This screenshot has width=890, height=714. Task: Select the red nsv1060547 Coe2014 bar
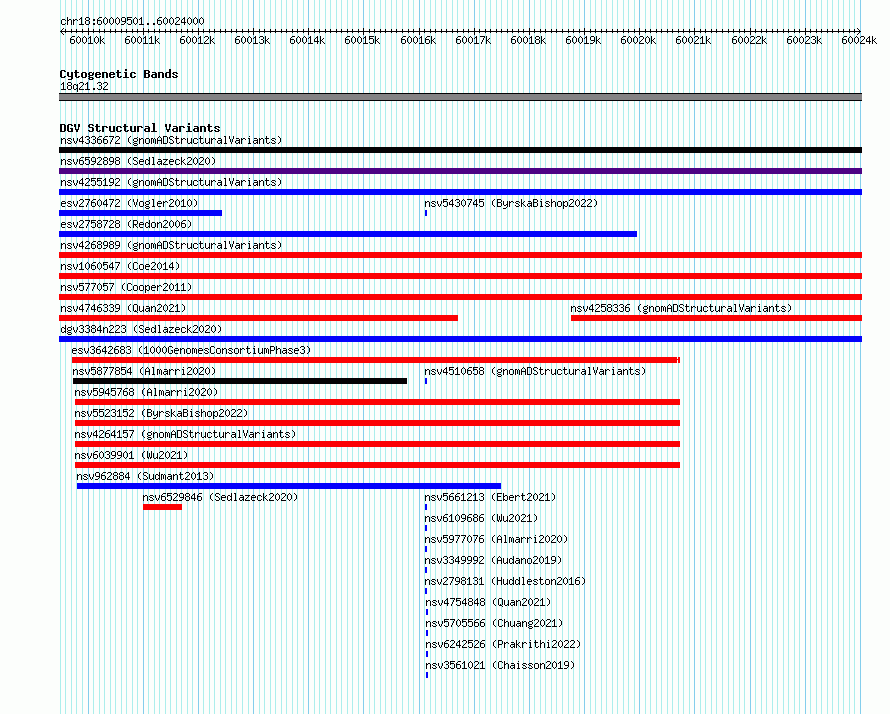(460, 276)
